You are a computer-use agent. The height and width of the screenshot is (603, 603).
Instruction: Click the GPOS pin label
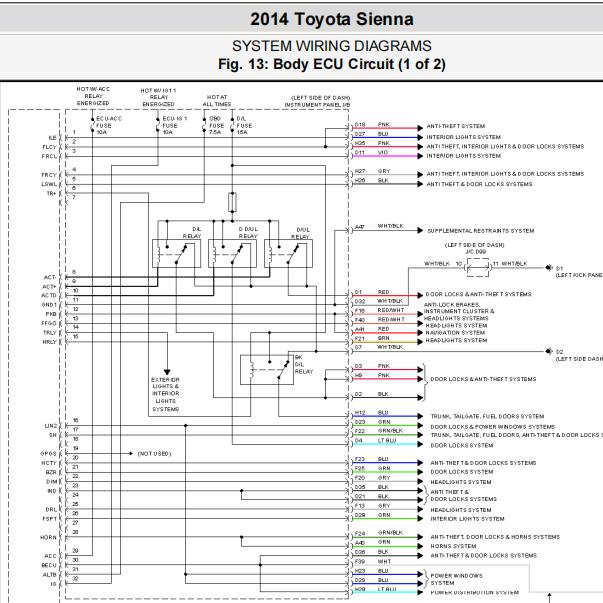pyautogui.click(x=48, y=454)
